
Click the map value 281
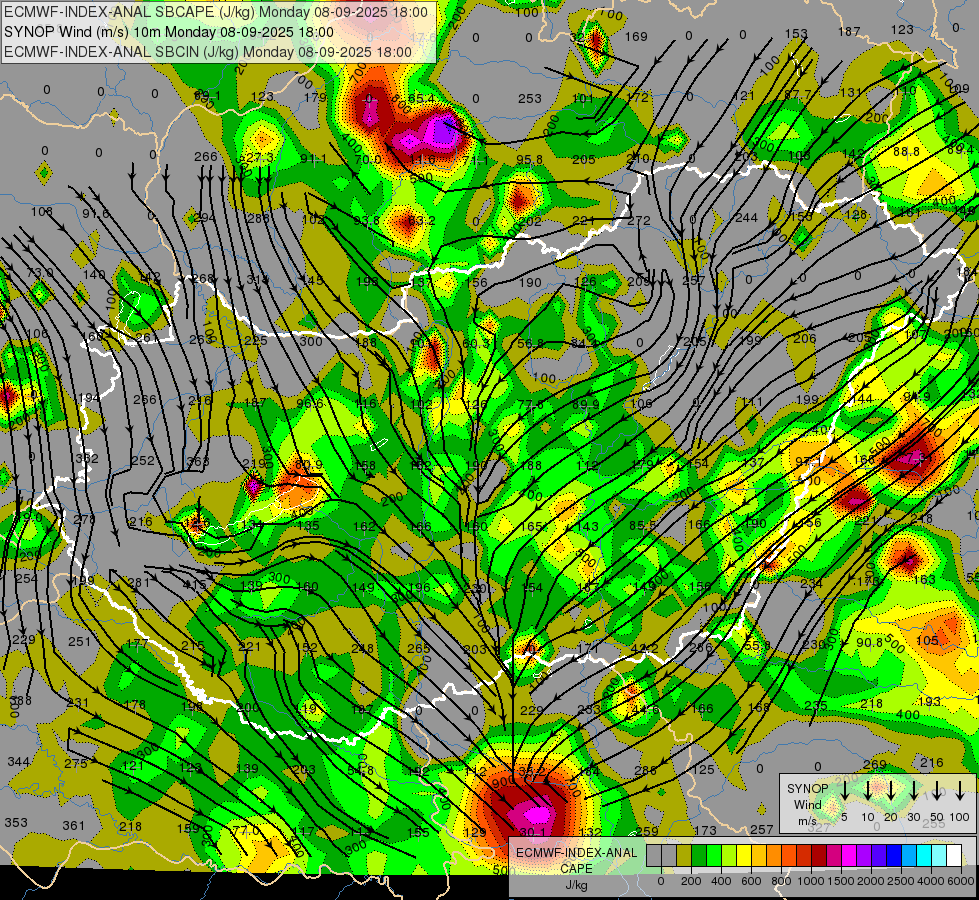point(139,583)
